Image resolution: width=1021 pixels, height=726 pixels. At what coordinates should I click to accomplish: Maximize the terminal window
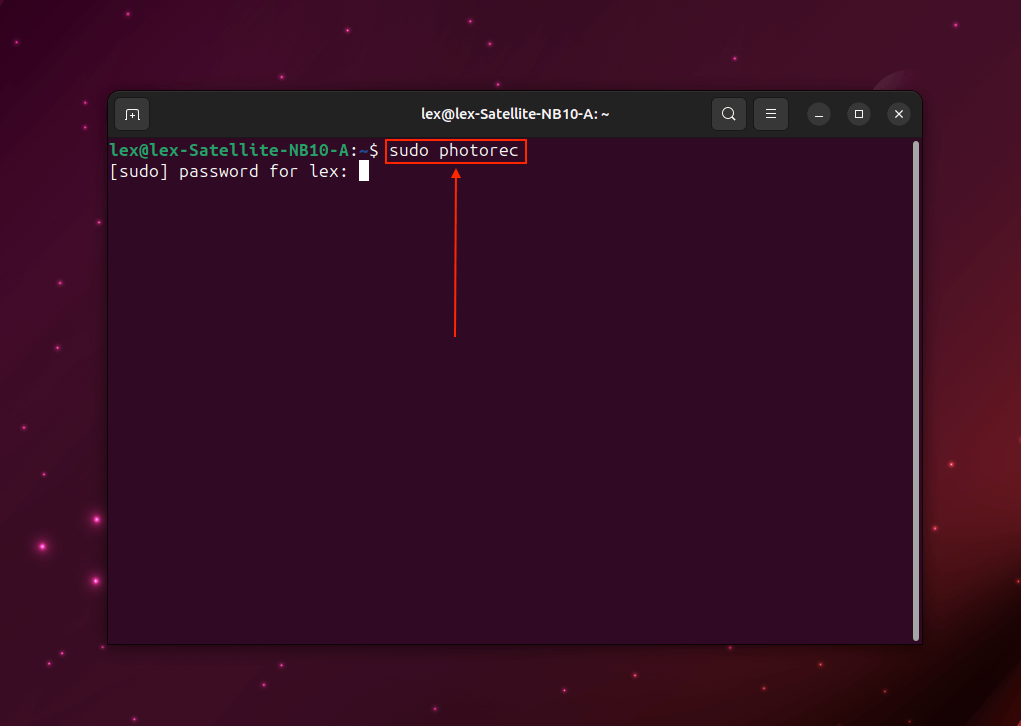point(859,114)
